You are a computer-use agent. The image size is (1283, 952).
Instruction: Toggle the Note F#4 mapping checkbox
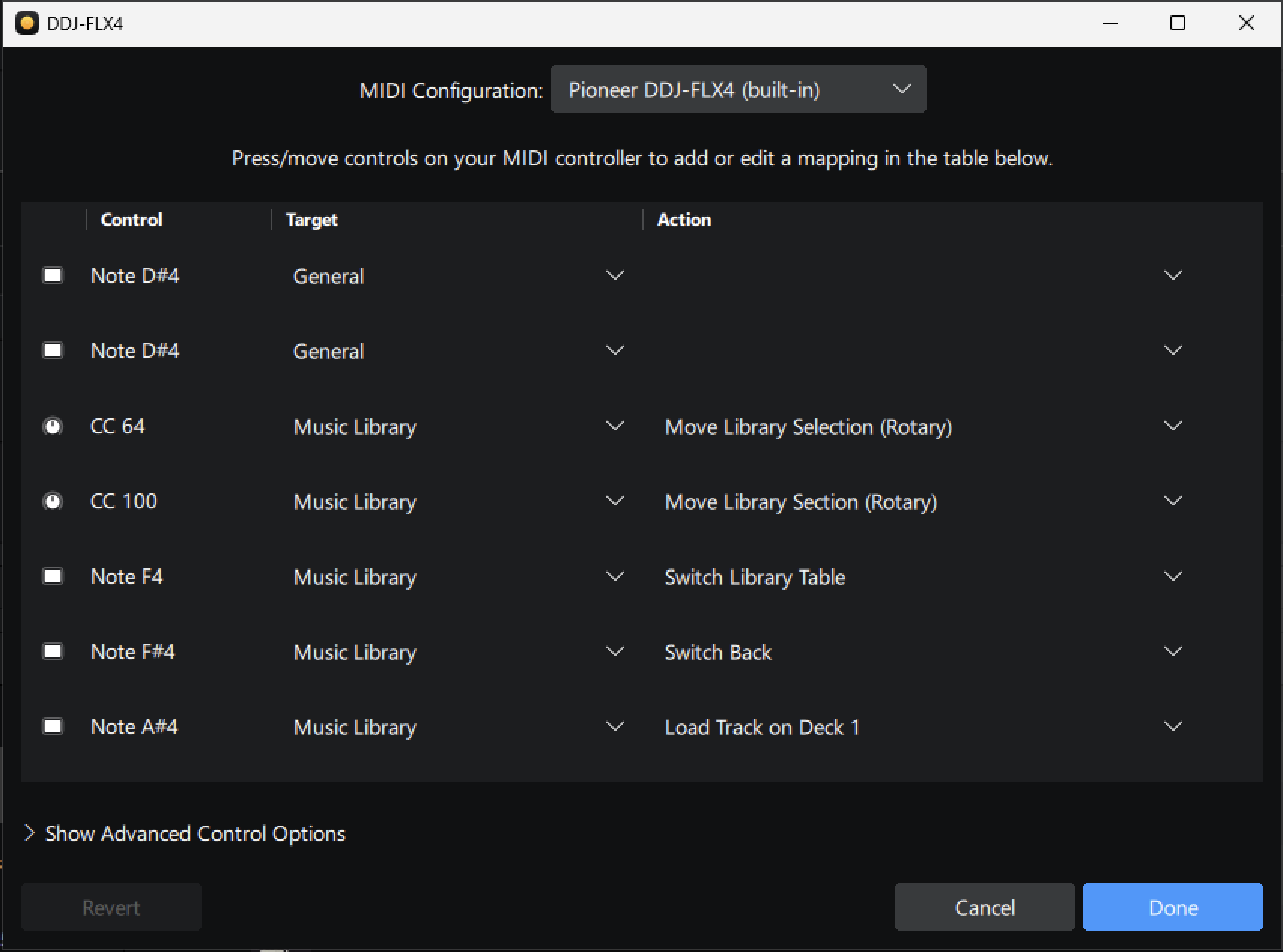pos(53,651)
